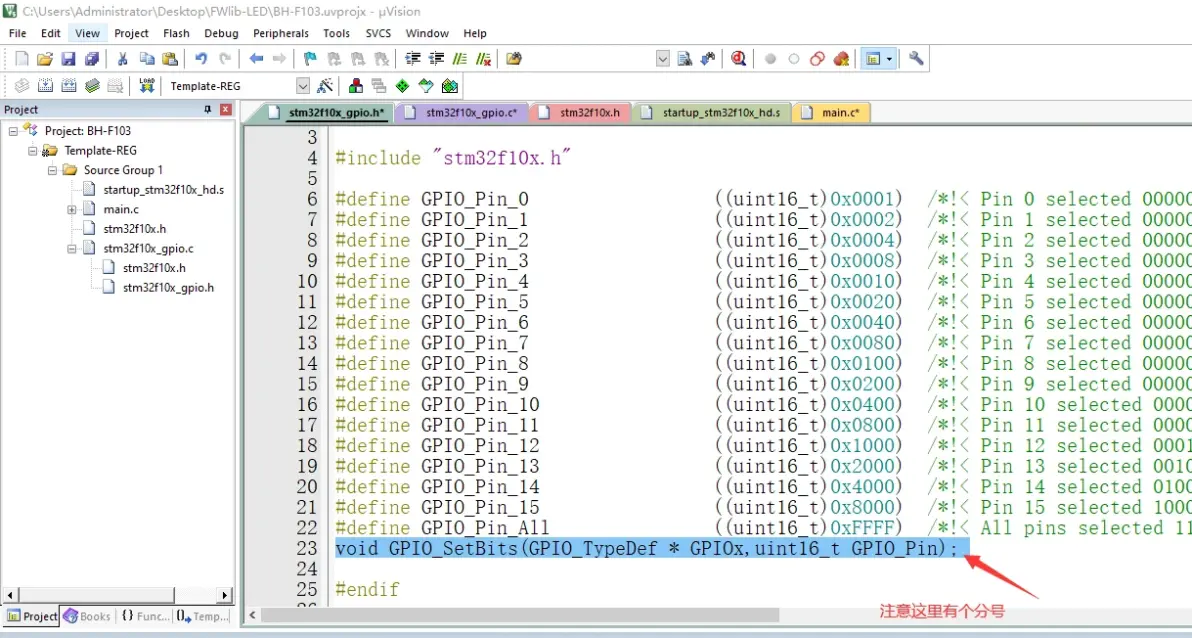The image size is (1192, 638).
Task: Open the Template-REG target dropdown
Action: tap(303, 86)
